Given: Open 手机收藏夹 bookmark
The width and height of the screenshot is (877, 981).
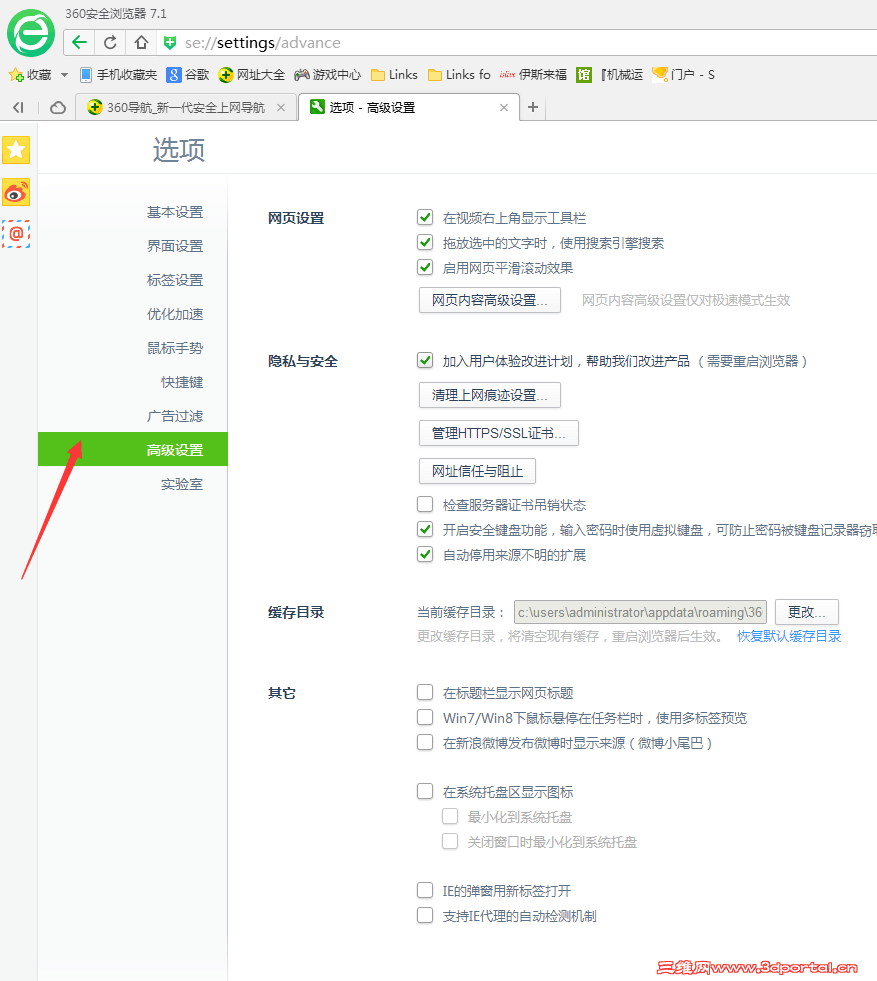Looking at the screenshot, I should tap(118, 75).
